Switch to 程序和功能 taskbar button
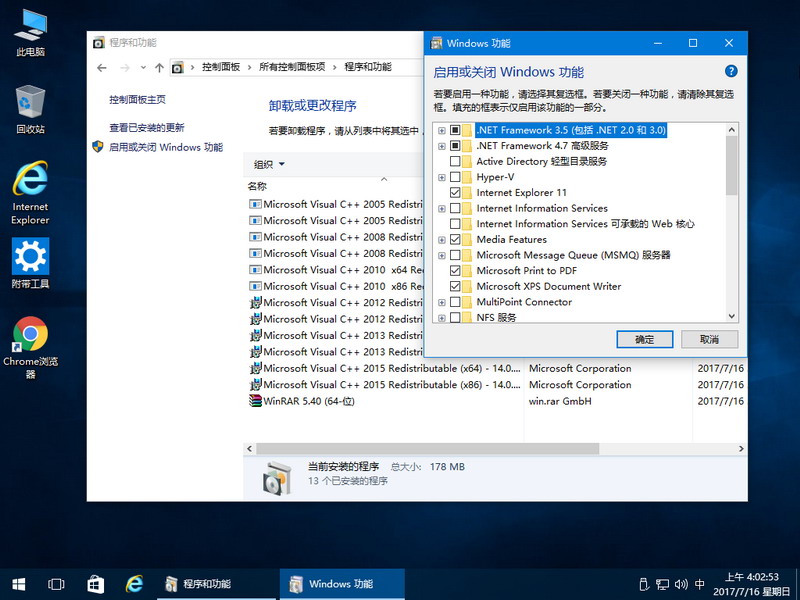Viewport: 800px width, 600px height. pyautogui.click(x=218, y=584)
